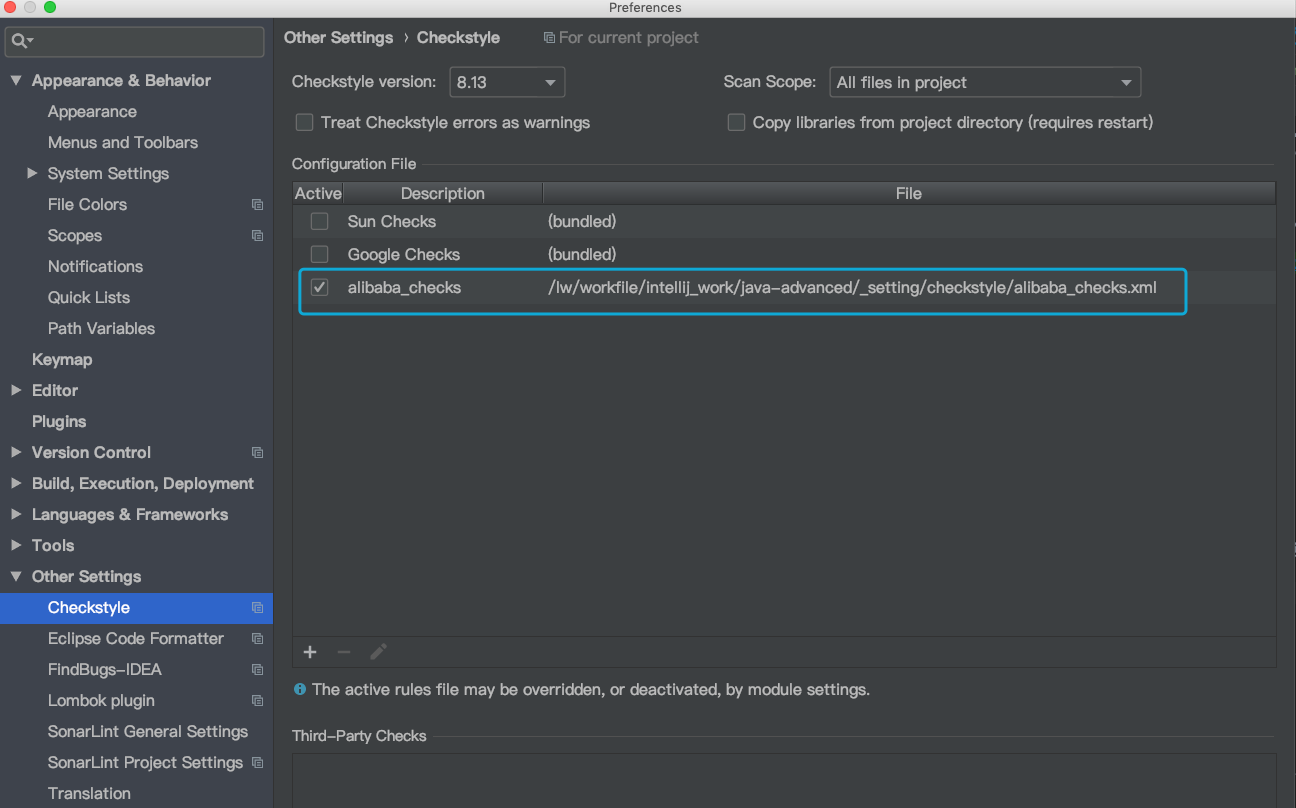Open Notifications settings
Image resolution: width=1296 pixels, height=808 pixels.
pyautogui.click(x=95, y=267)
